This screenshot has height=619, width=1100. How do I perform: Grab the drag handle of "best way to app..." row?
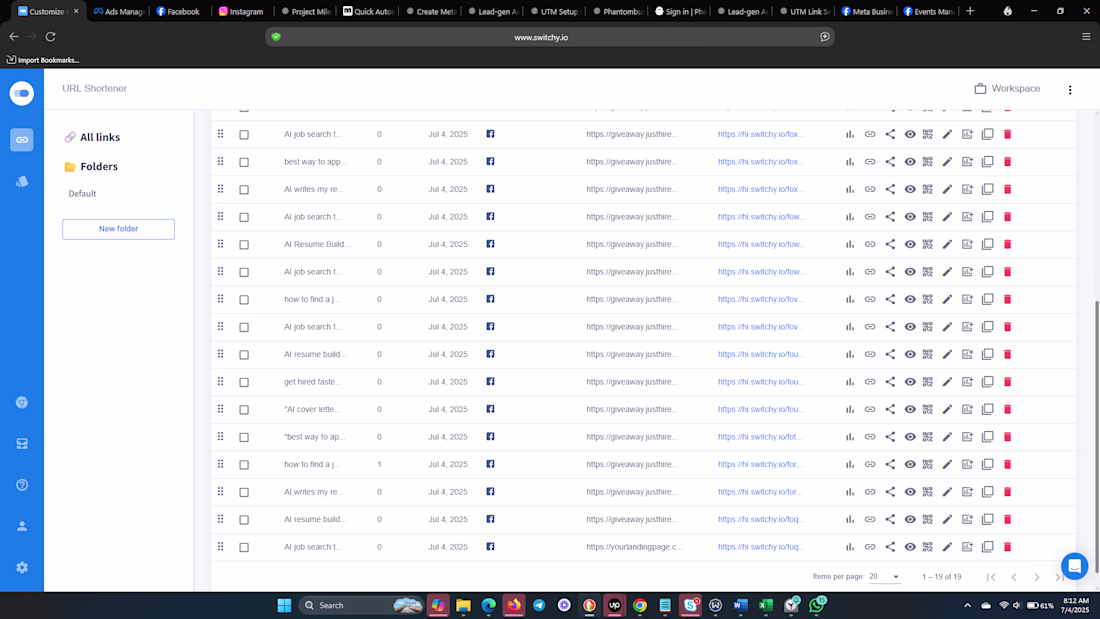click(x=220, y=161)
